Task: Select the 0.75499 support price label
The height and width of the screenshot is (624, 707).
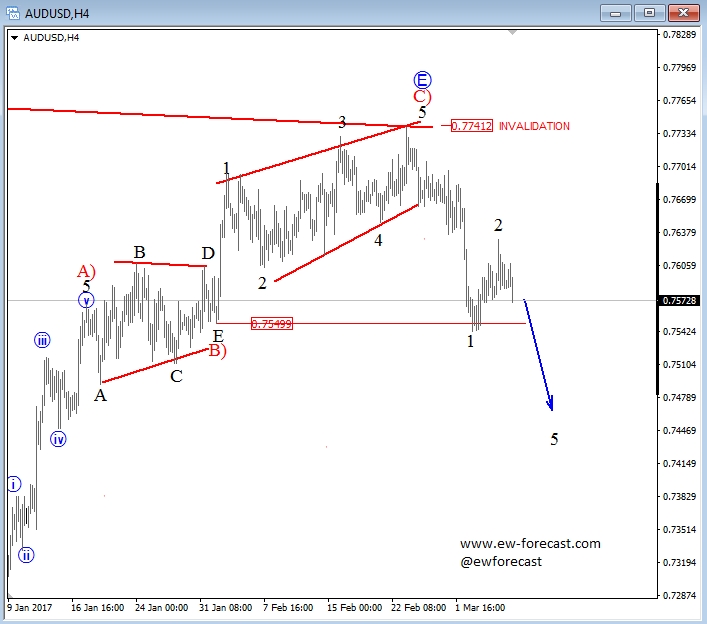Action: (272, 324)
